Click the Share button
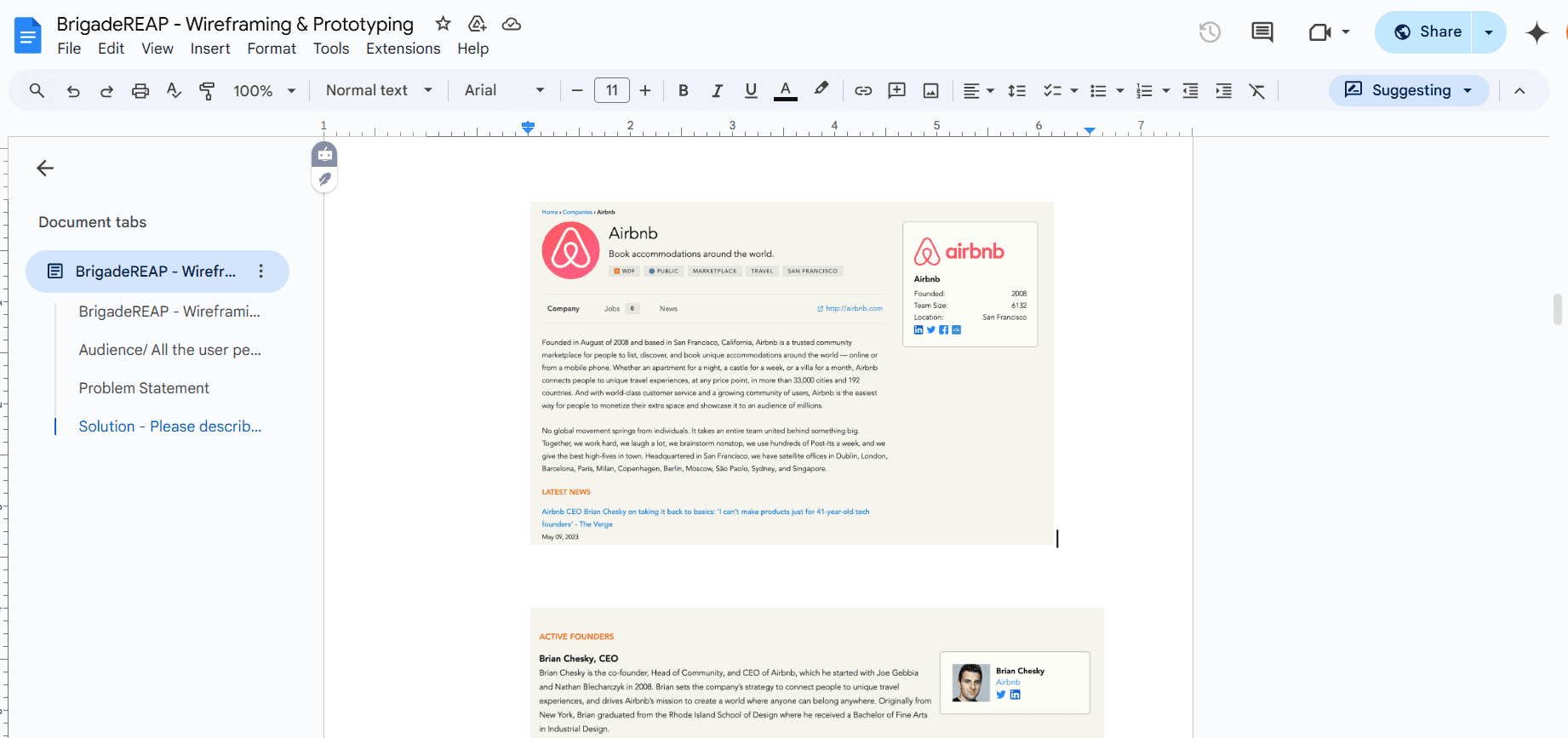Screen dimensions: 1568x738 (x=1424, y=32)
